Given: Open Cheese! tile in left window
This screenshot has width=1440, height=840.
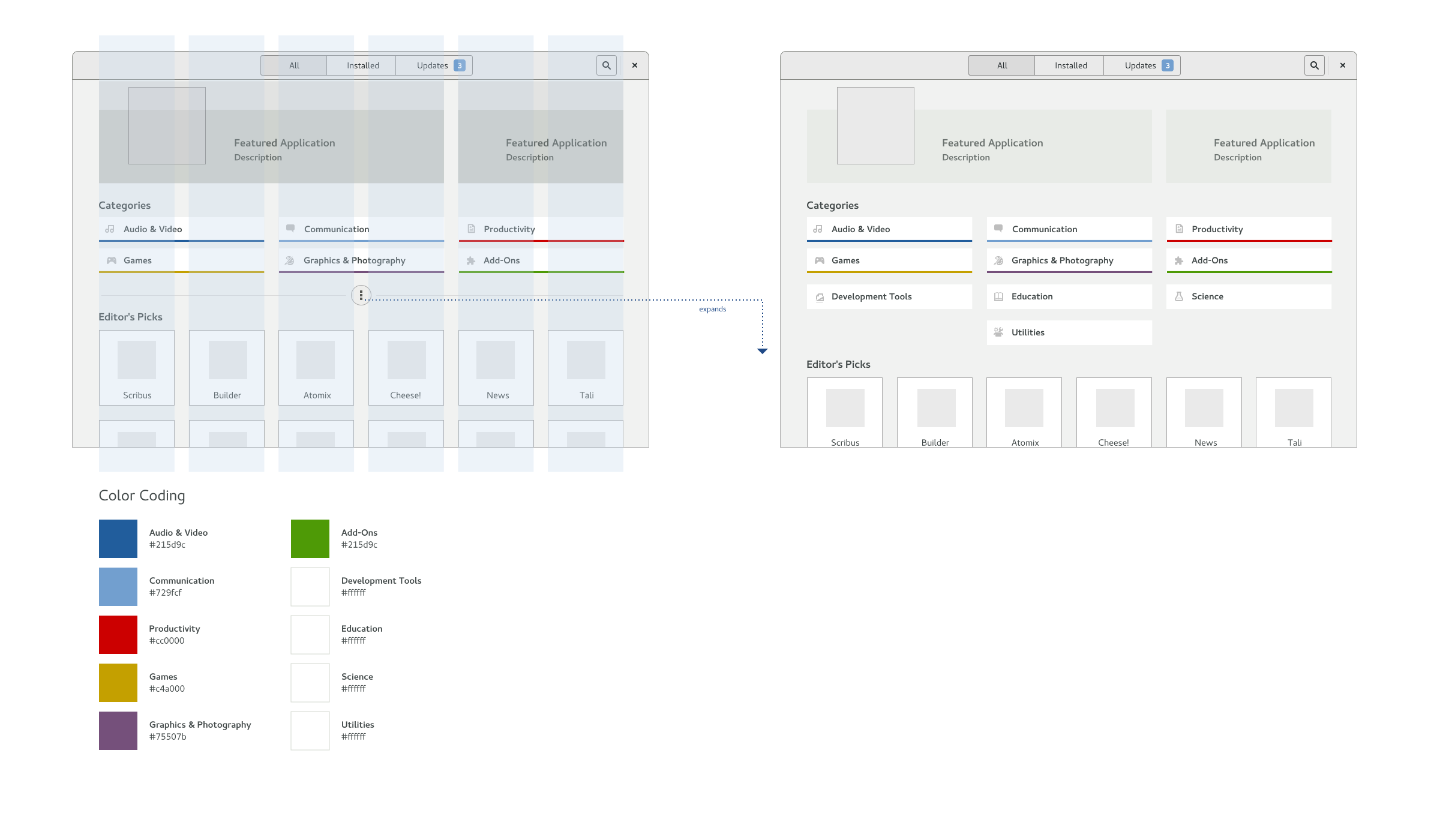Looking at the screenshot, I should [406, 367].
